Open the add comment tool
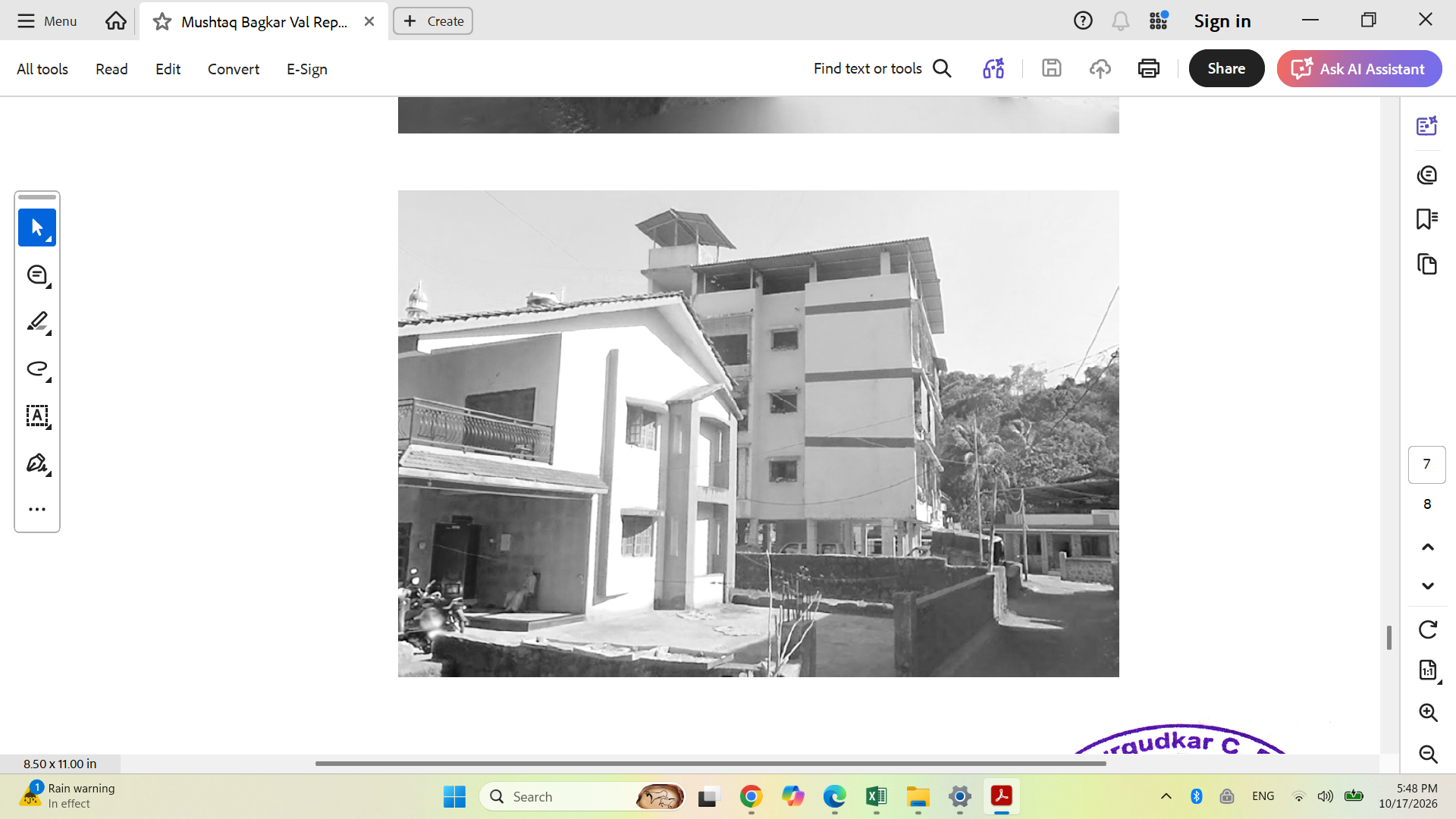 (37, 275)
